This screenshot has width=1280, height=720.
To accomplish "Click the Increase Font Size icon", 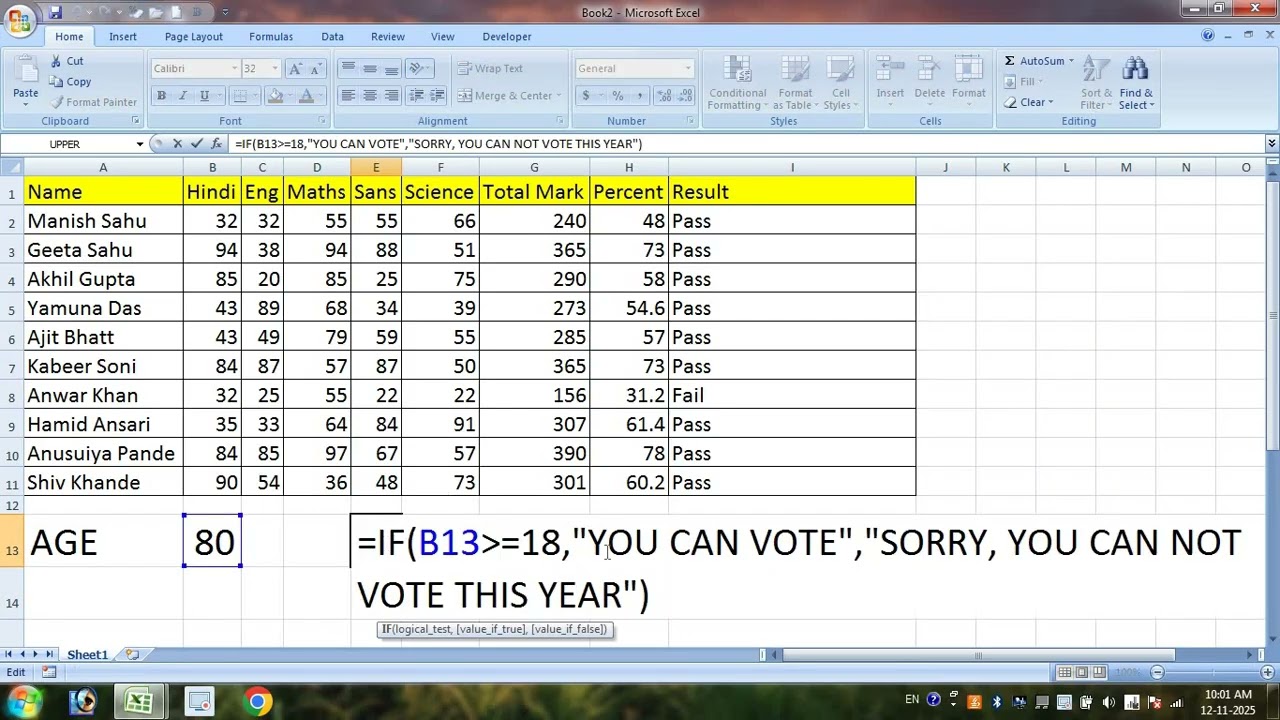I will pos(295,69).
